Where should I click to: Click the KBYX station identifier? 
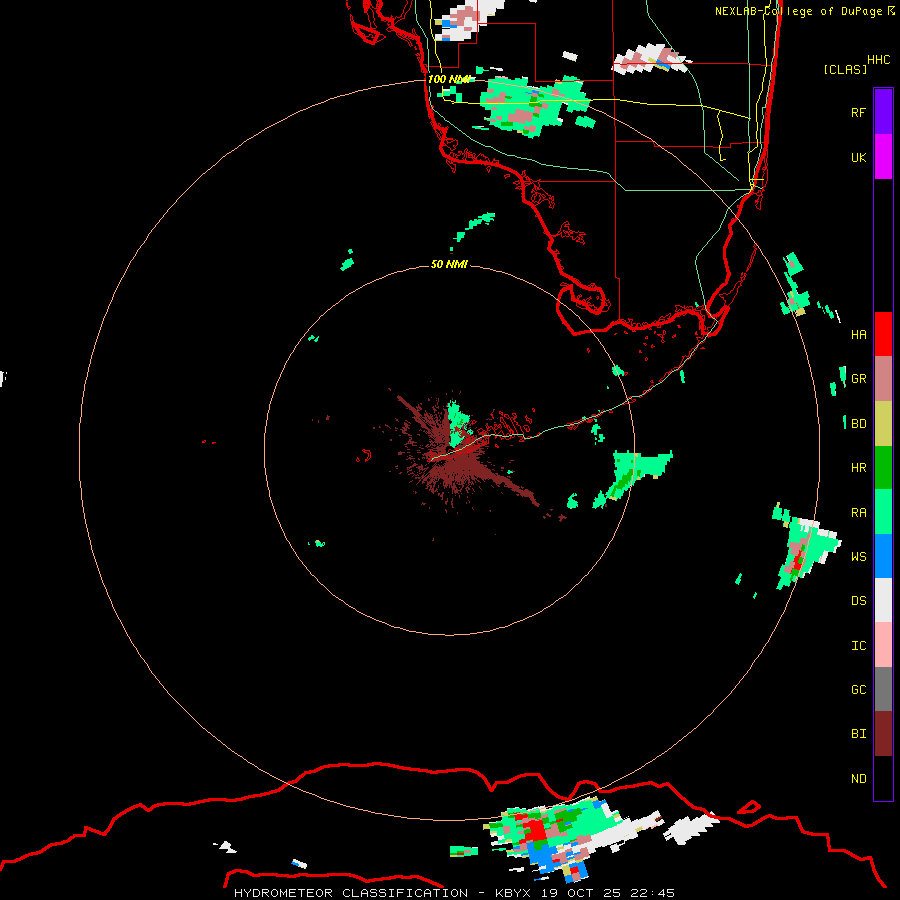coord(513,893)
